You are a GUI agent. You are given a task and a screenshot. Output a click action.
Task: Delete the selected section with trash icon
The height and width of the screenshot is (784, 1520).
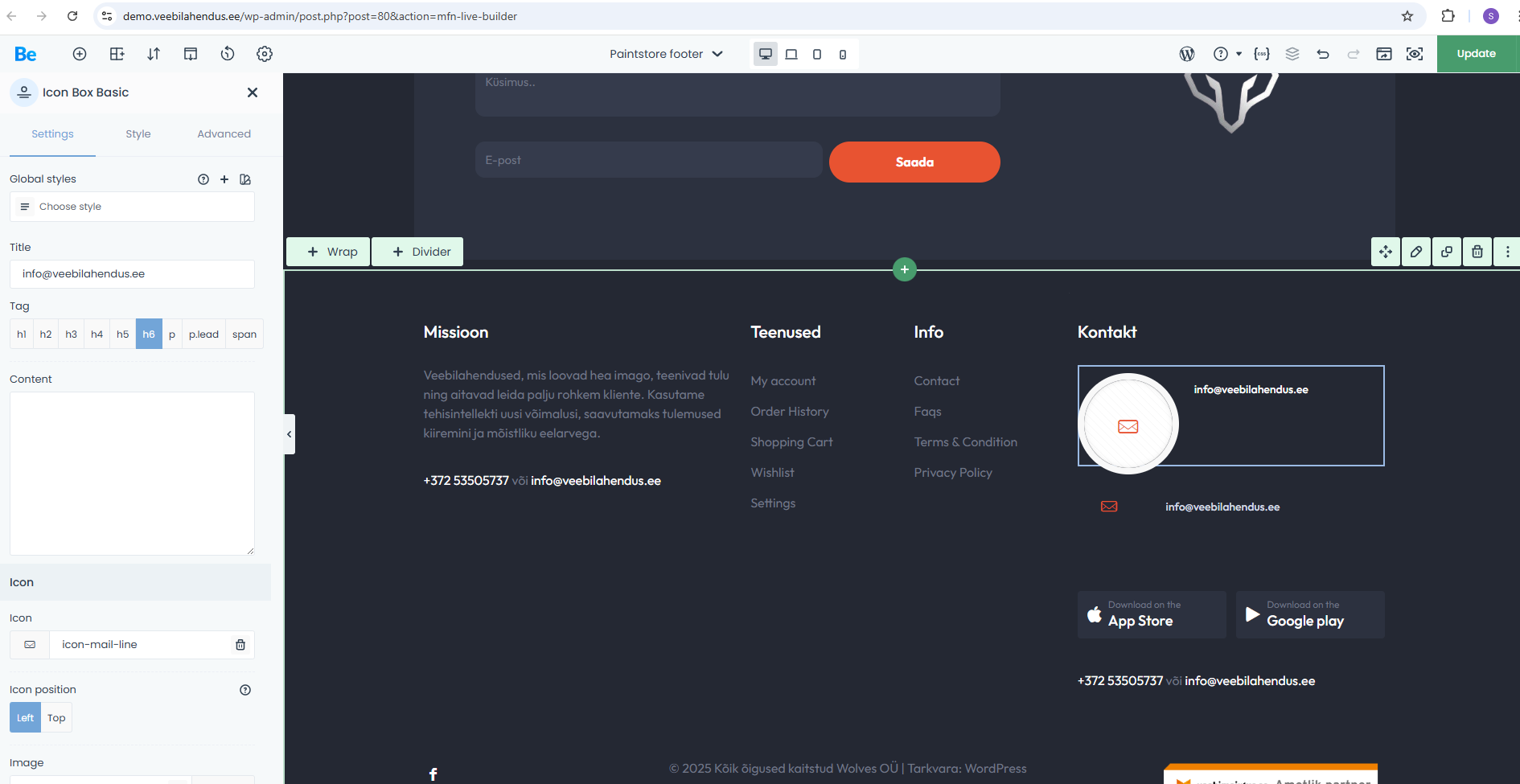1477,252
